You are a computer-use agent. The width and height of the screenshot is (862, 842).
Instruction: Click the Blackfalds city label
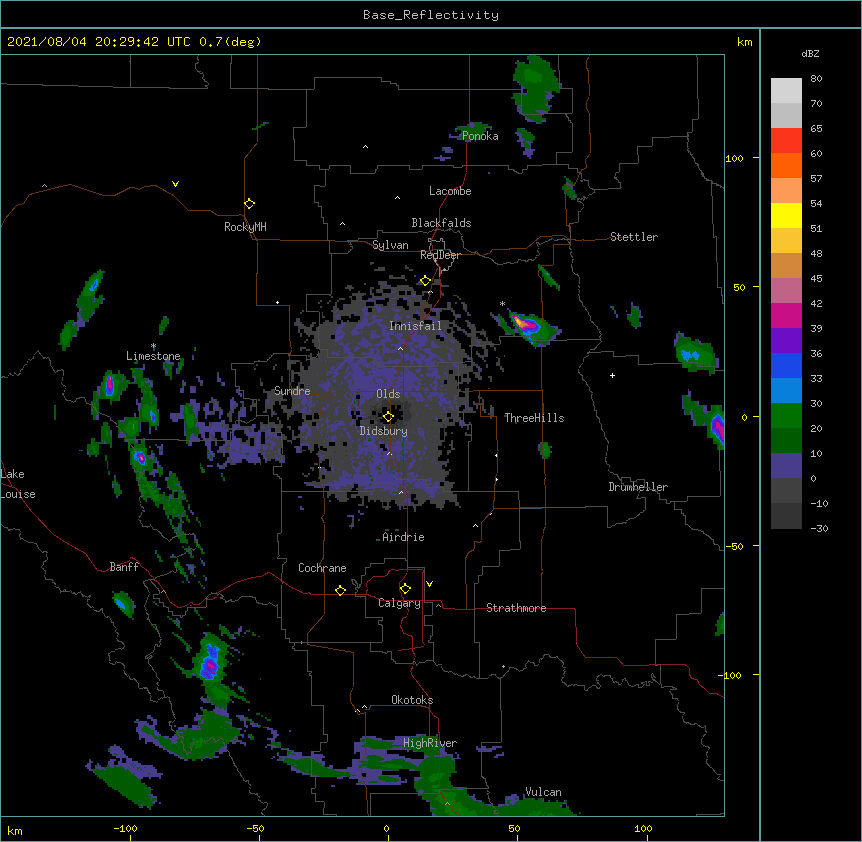pos(441,223)
